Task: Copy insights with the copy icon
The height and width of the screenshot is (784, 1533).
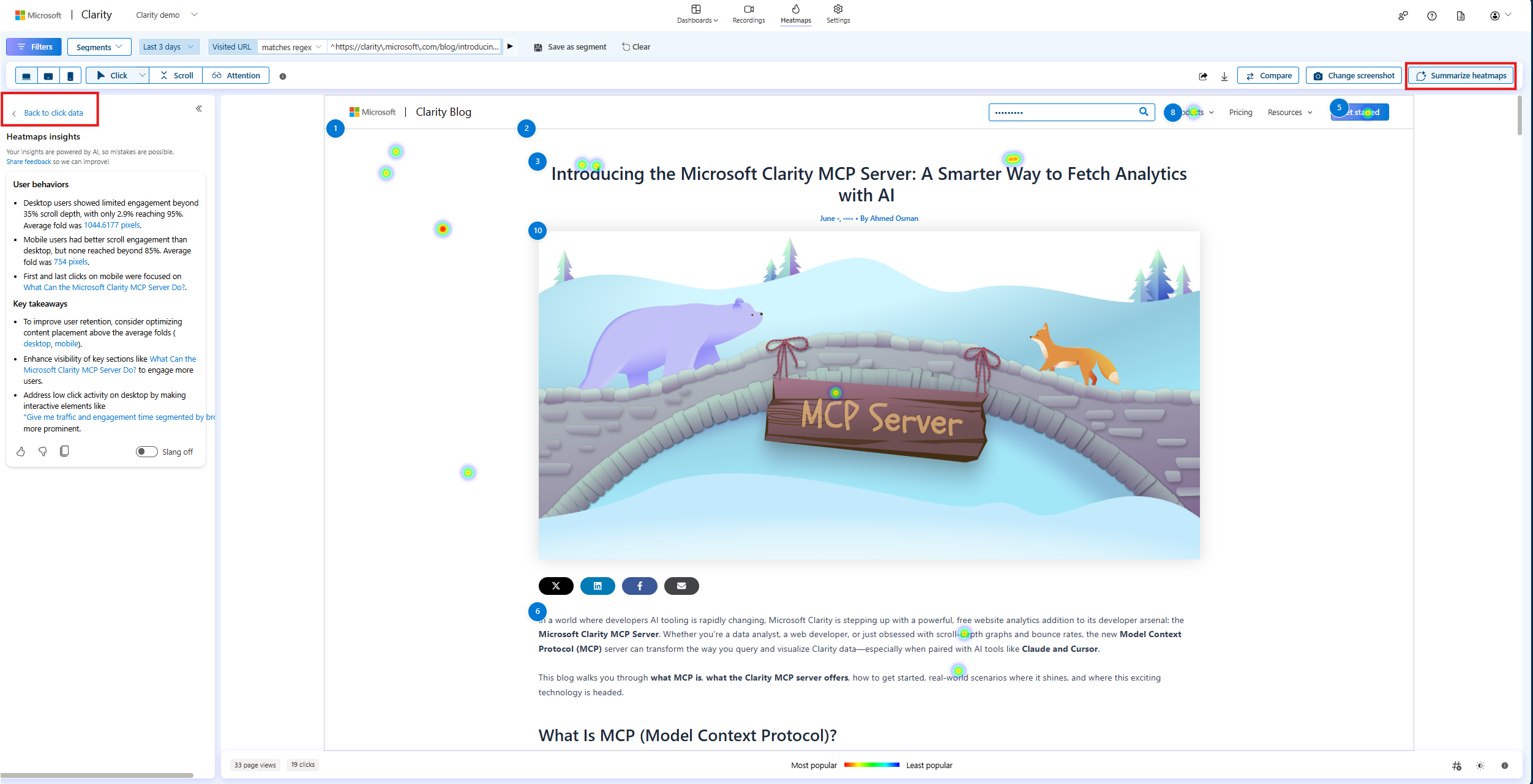Action: (x=64, y=451)
